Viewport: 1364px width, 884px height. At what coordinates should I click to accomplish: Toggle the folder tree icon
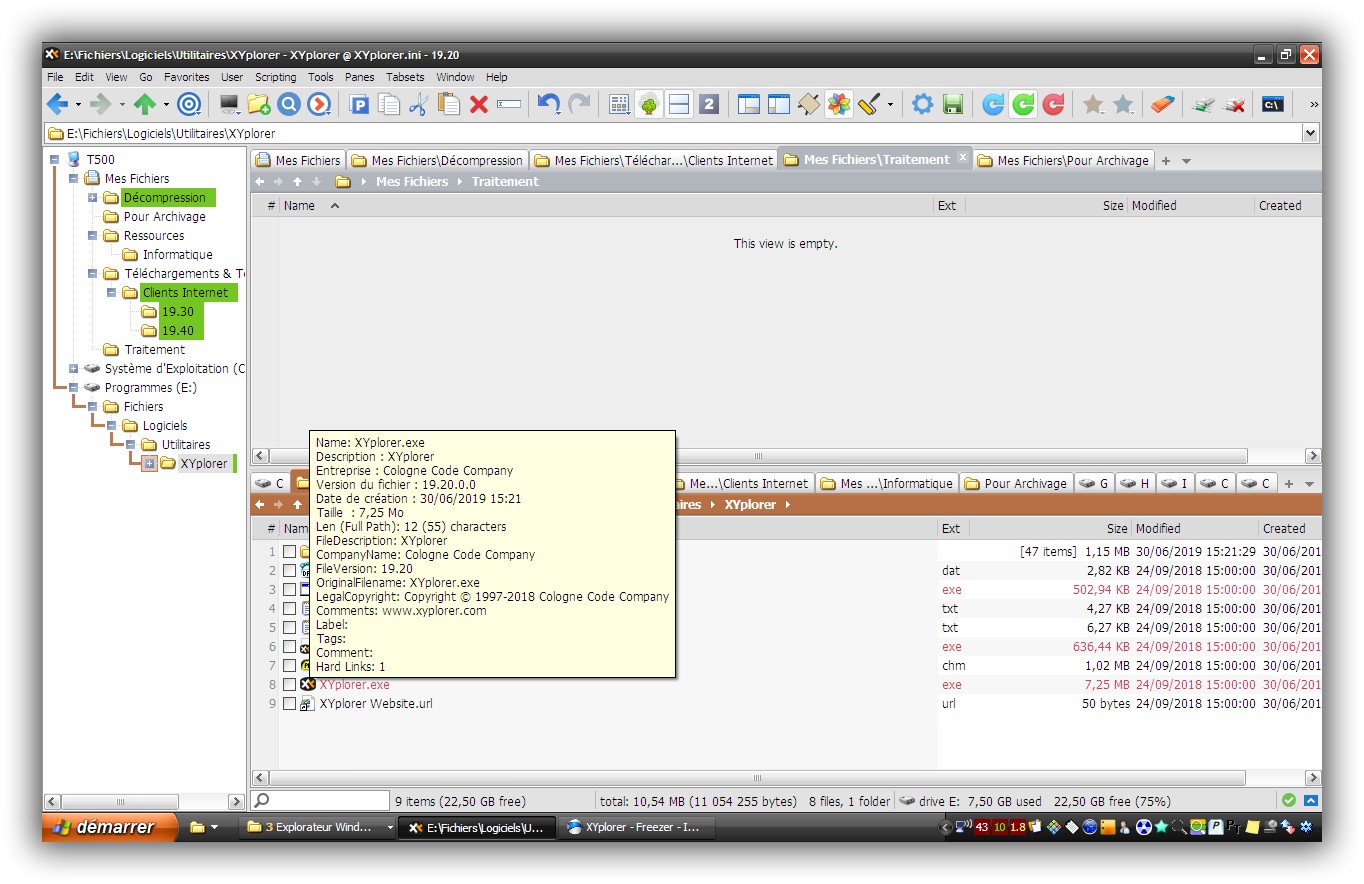(649, 103)
